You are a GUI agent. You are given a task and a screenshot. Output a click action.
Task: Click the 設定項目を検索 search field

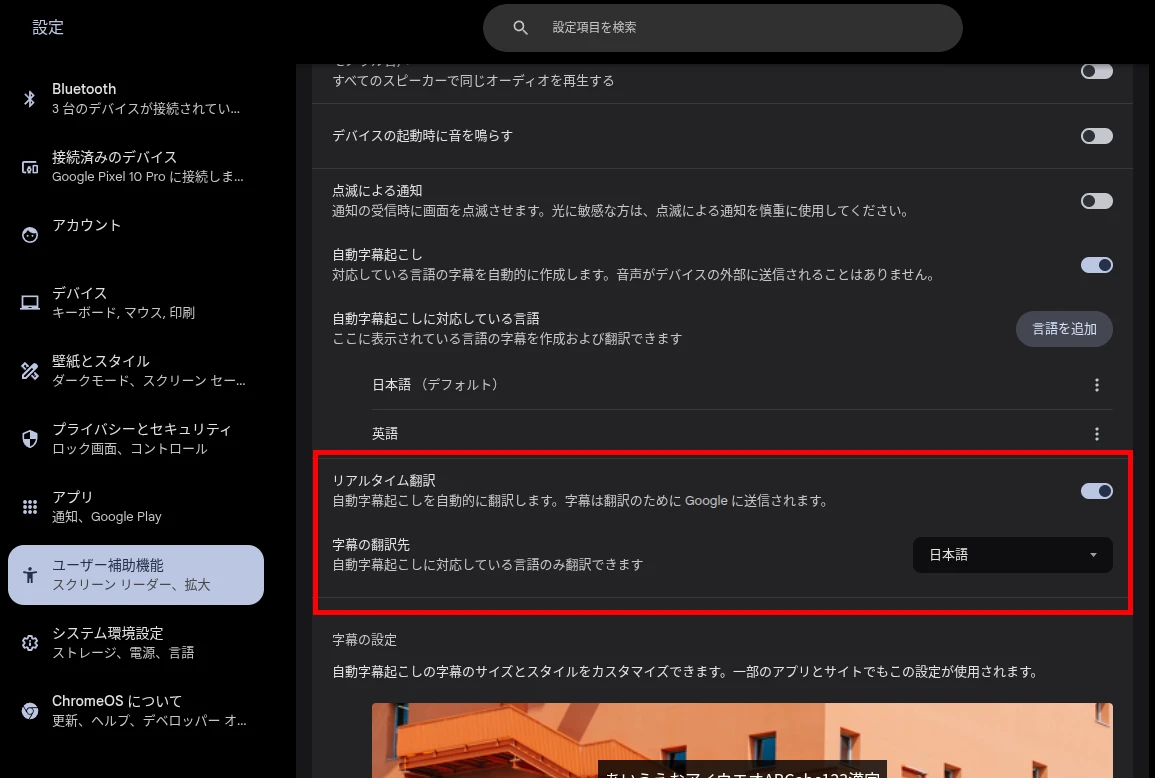722,27
